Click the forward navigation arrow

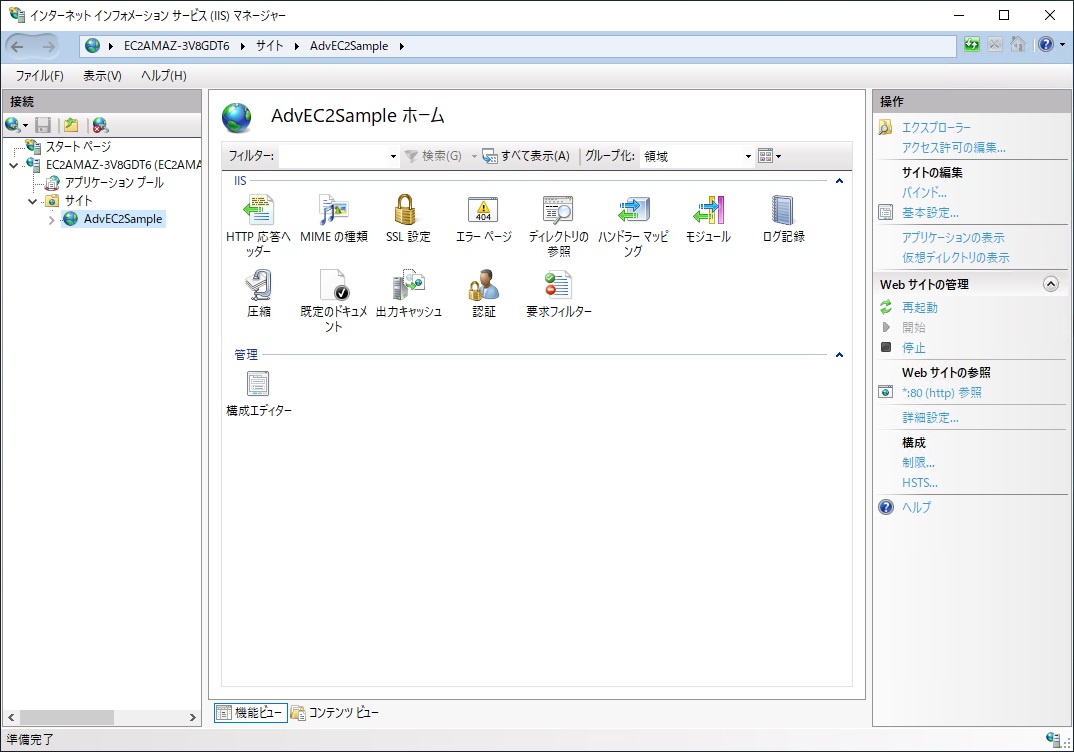[x=48, y=46]
